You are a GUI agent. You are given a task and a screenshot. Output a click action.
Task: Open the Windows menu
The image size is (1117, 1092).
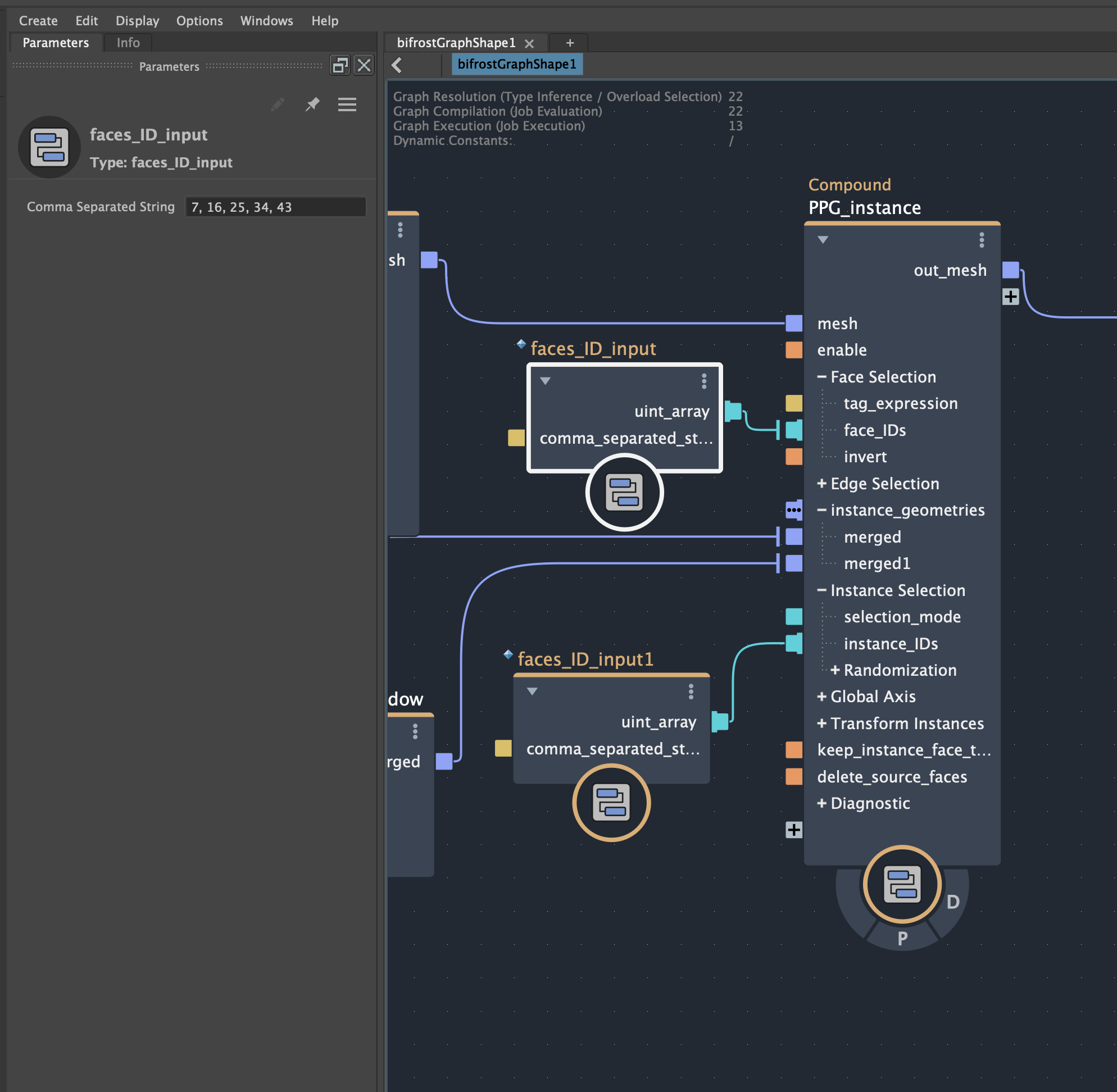click(x=266, y=21)
